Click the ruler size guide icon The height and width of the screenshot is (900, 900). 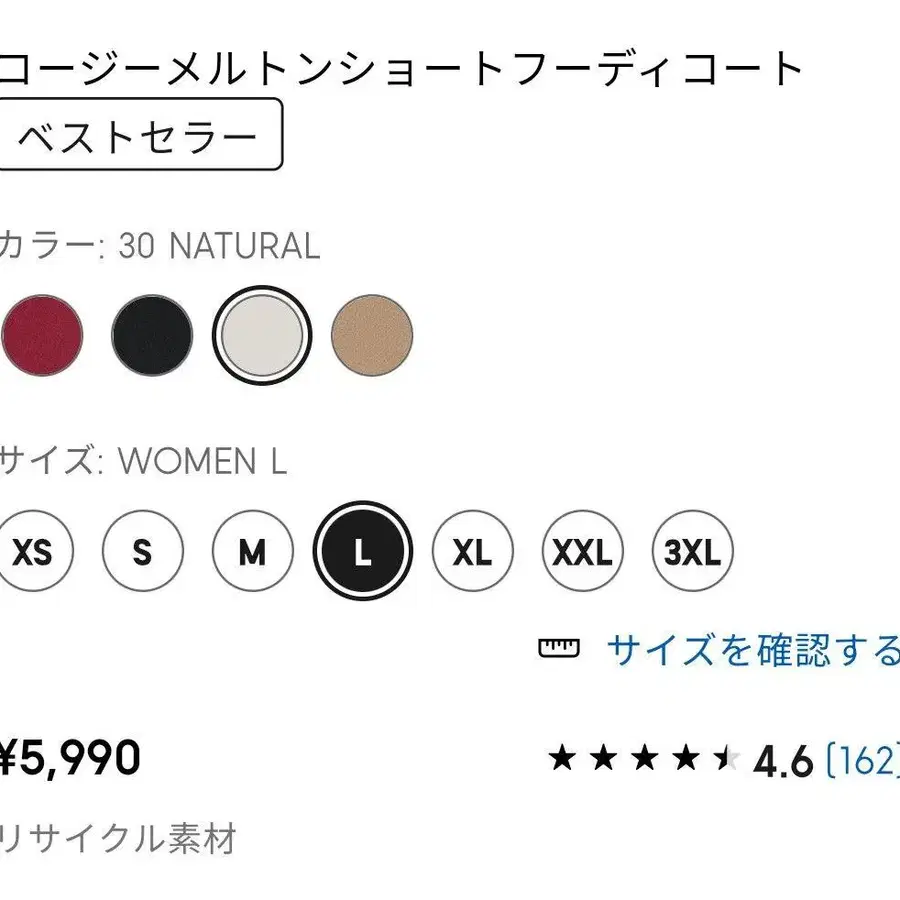[x=559, y=649]
